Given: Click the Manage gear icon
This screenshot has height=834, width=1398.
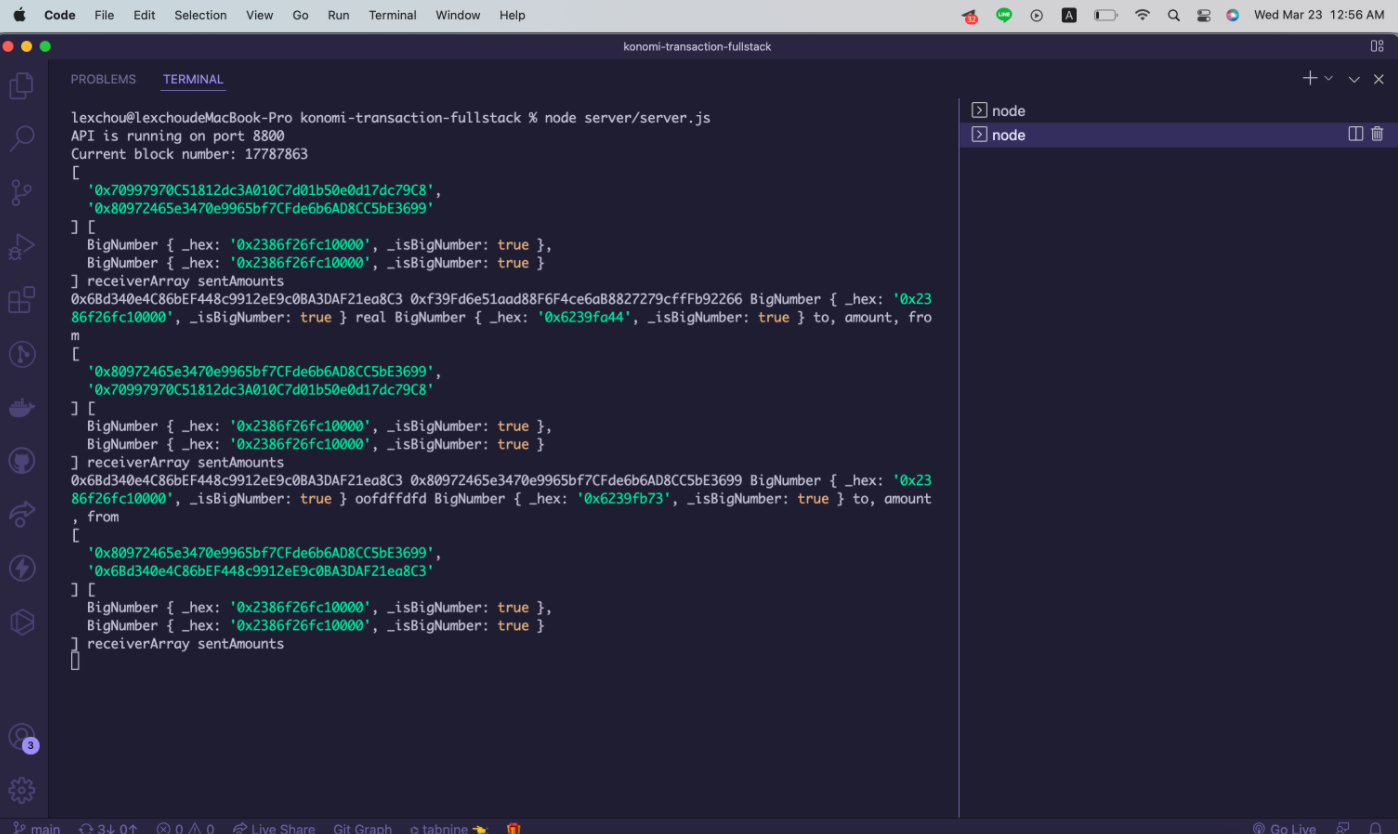Looking at the screenshot, I should click(x=22, y=790).
